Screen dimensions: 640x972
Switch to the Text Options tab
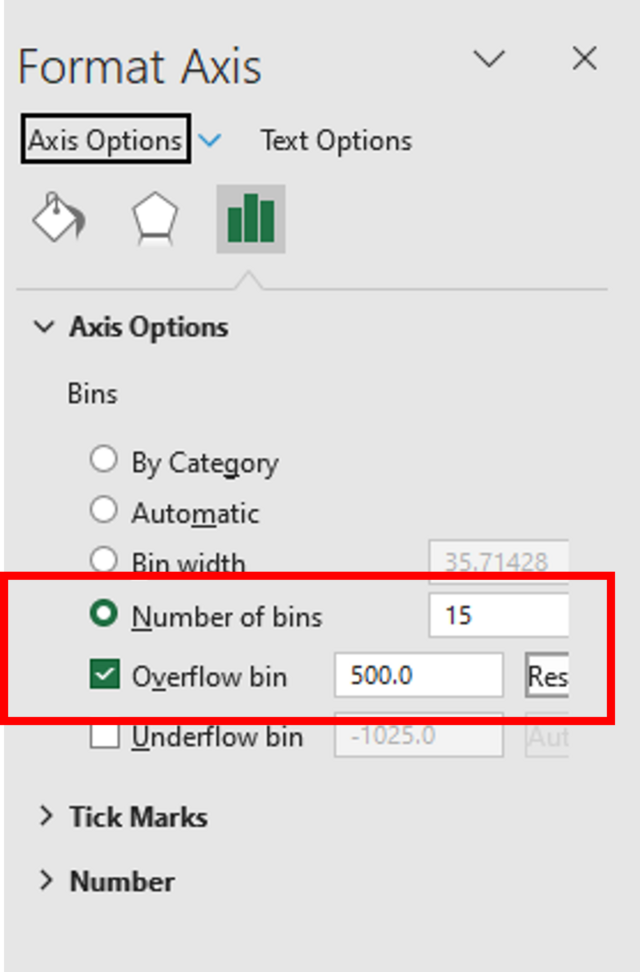tap(336, 141)
